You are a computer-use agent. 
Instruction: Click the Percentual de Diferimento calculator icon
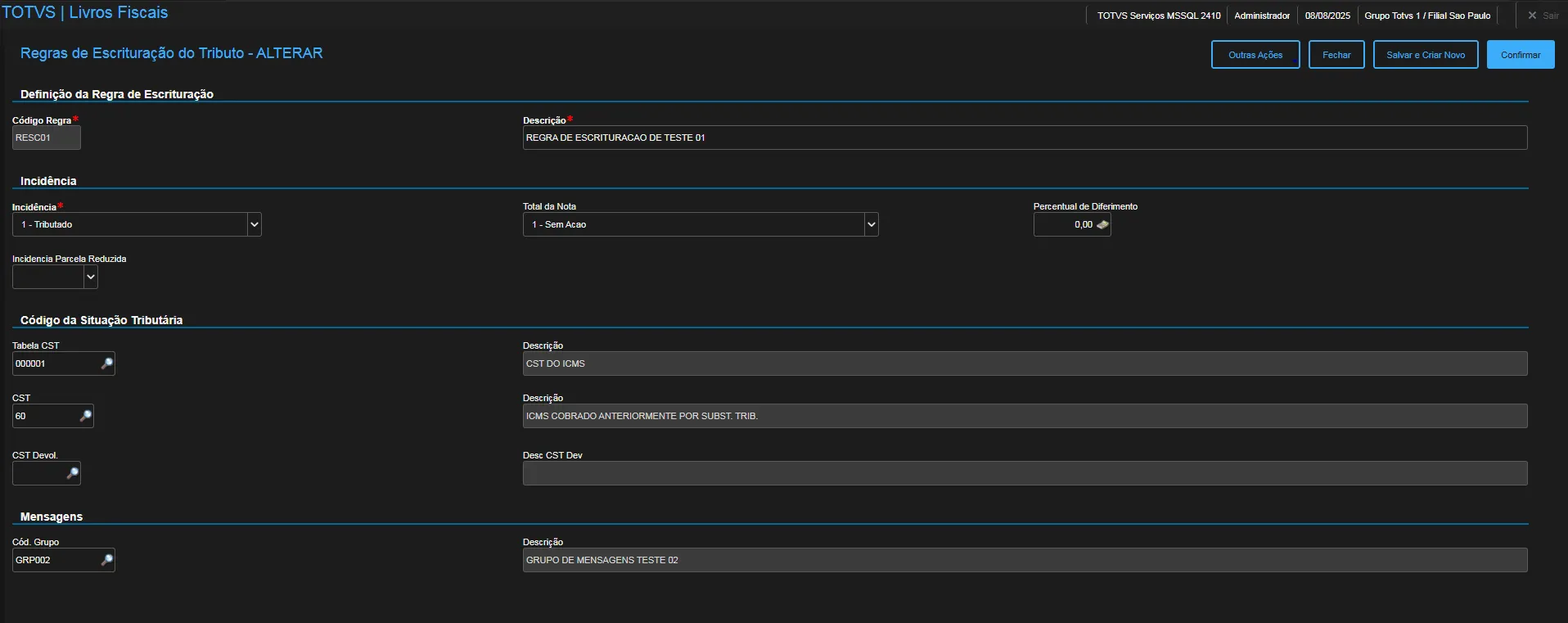[1102, 224]
